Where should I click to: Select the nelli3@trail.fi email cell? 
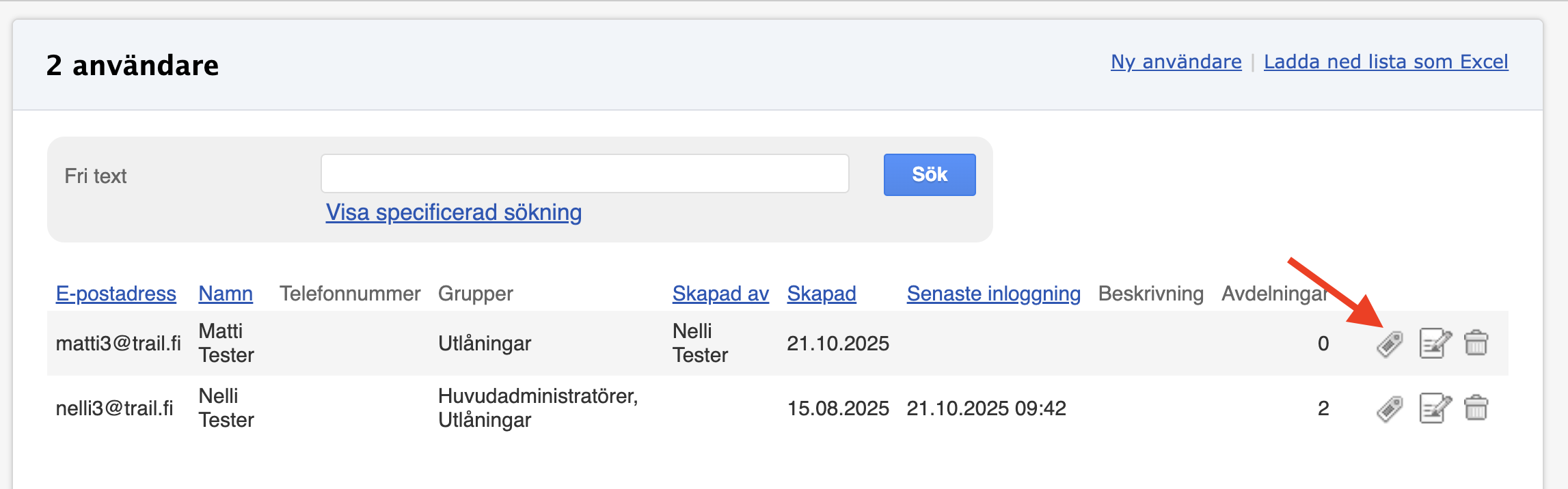pos(115,408)
